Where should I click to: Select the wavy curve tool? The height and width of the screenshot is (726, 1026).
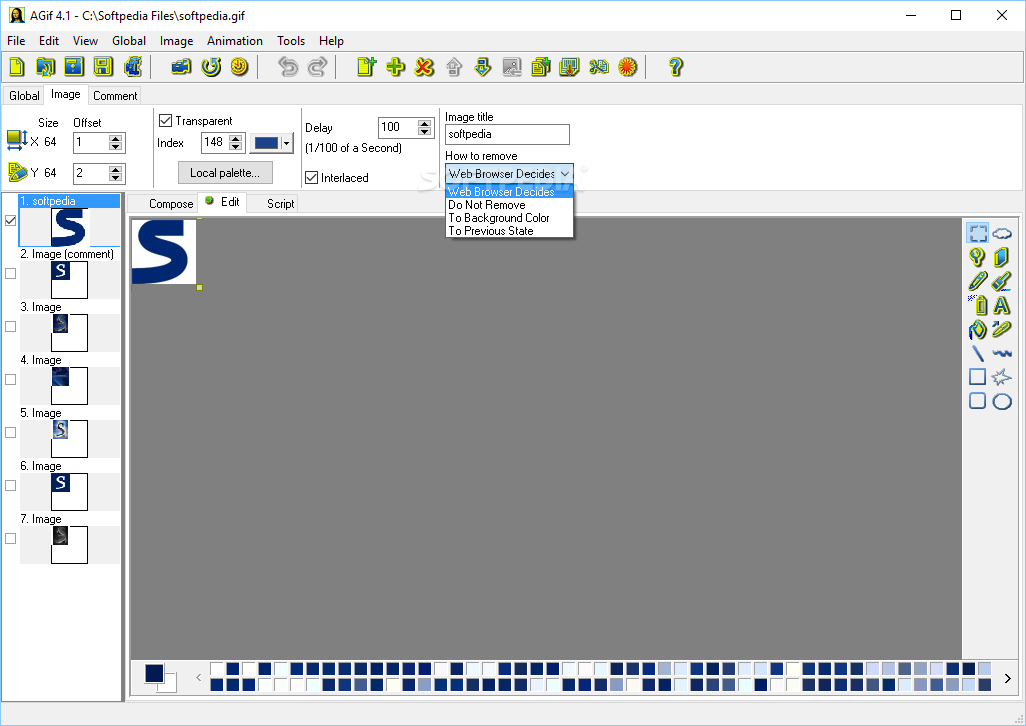point(1002,353)
